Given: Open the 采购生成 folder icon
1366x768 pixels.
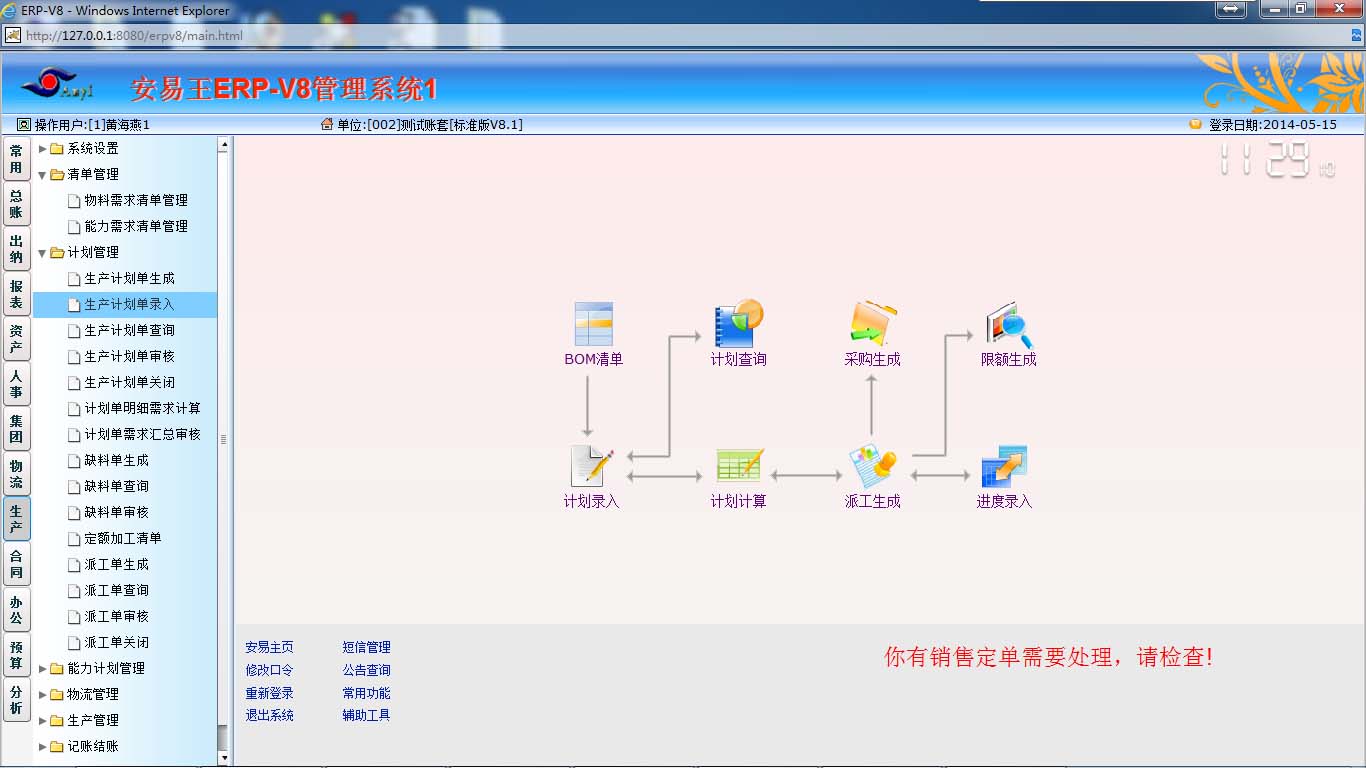Looking at the screenshot, I should [x=873, y=325].
